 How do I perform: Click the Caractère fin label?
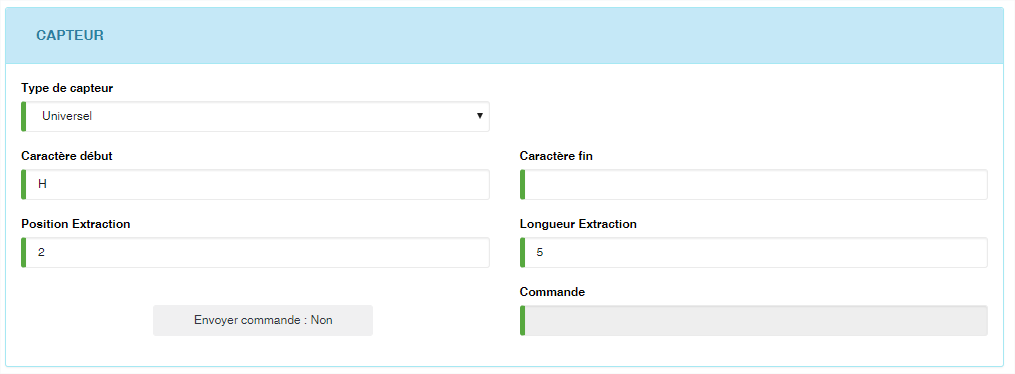pyautogui.click(x=556, y=156)
